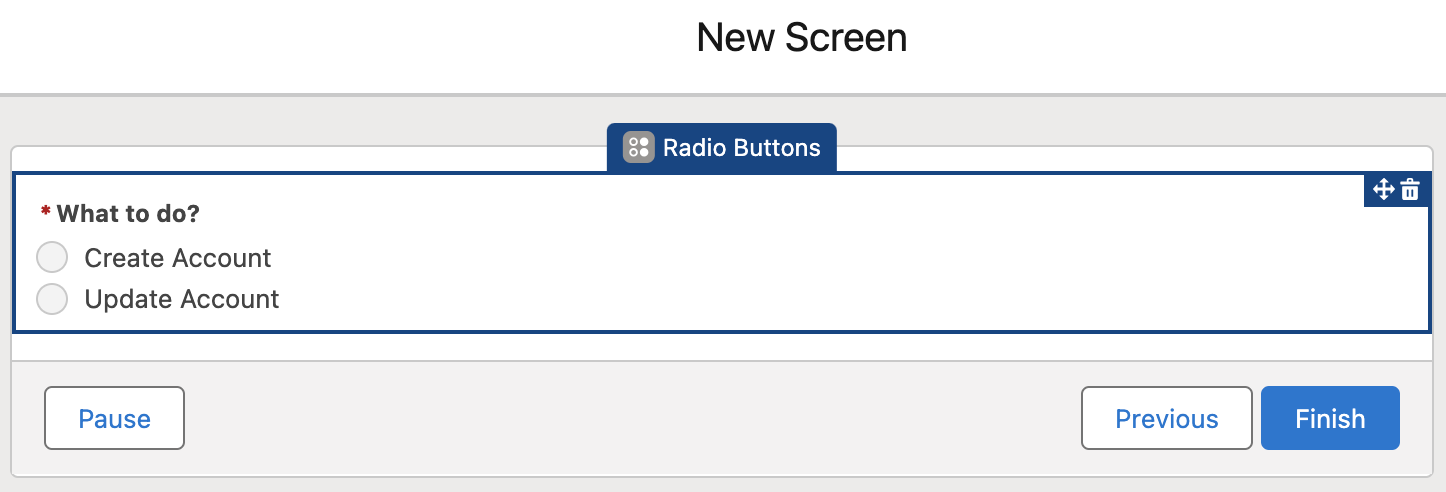Delete the Radio Buttons component via trash icon
The image size is (1446, 492).
click(1410, 189)
